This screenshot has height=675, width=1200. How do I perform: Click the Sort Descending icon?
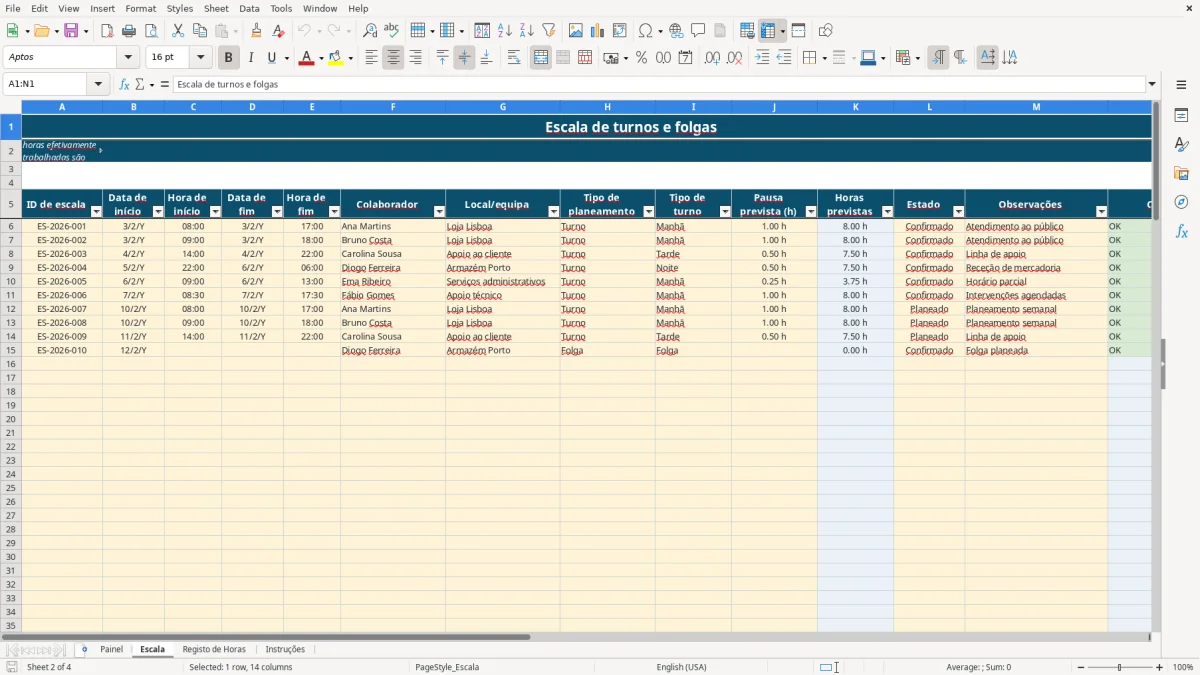tap(527, 31)
